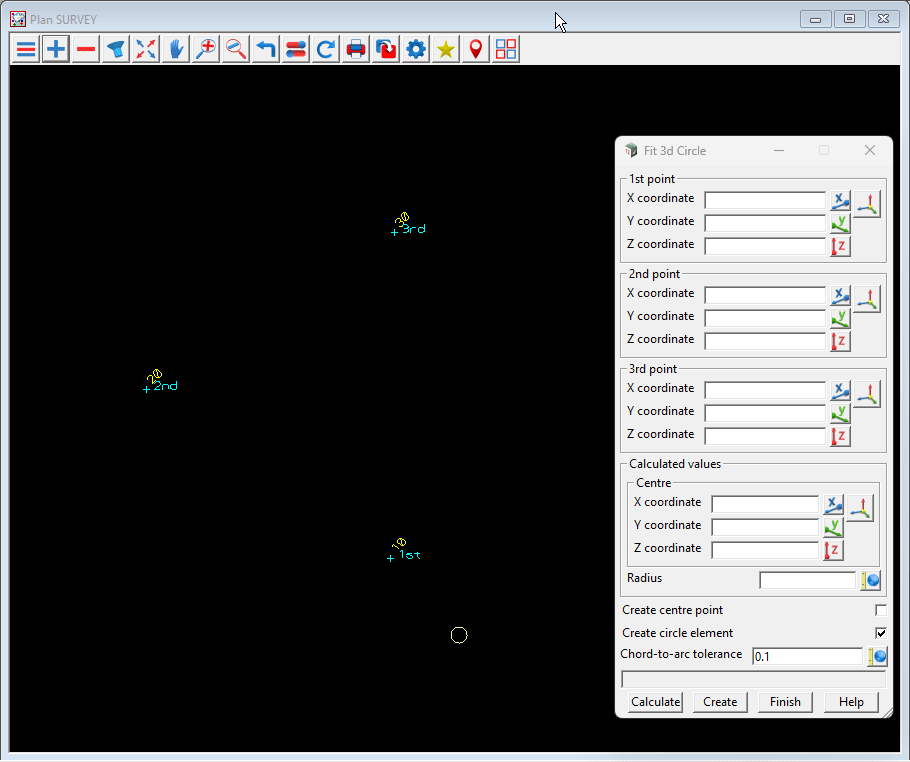Viewport: 910px width, 762px height.
Task: Open the hamburger menu in the Plan toolbar
Action: [26, 49]
